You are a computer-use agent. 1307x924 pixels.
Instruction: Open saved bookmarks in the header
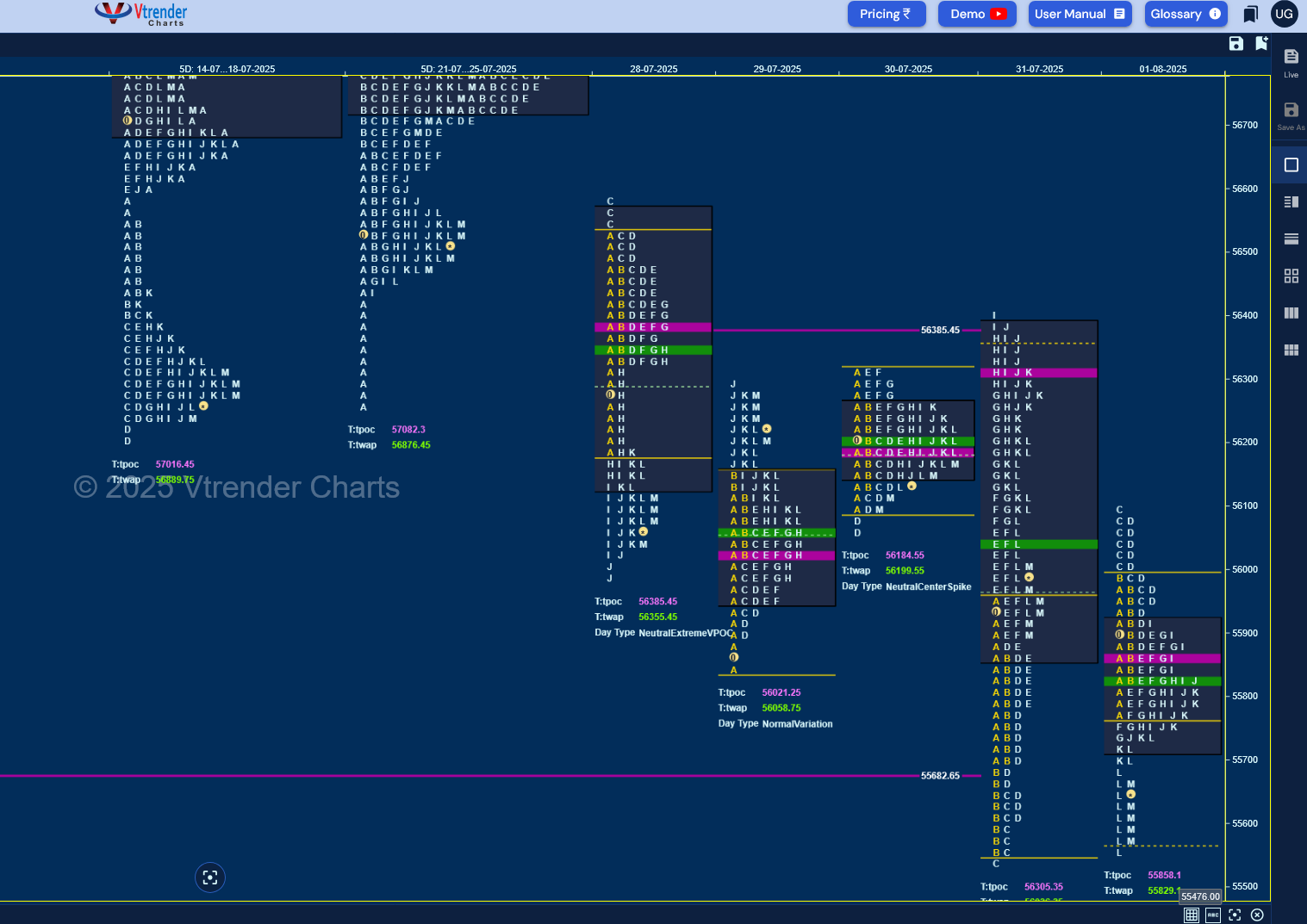pos(1250,14)
